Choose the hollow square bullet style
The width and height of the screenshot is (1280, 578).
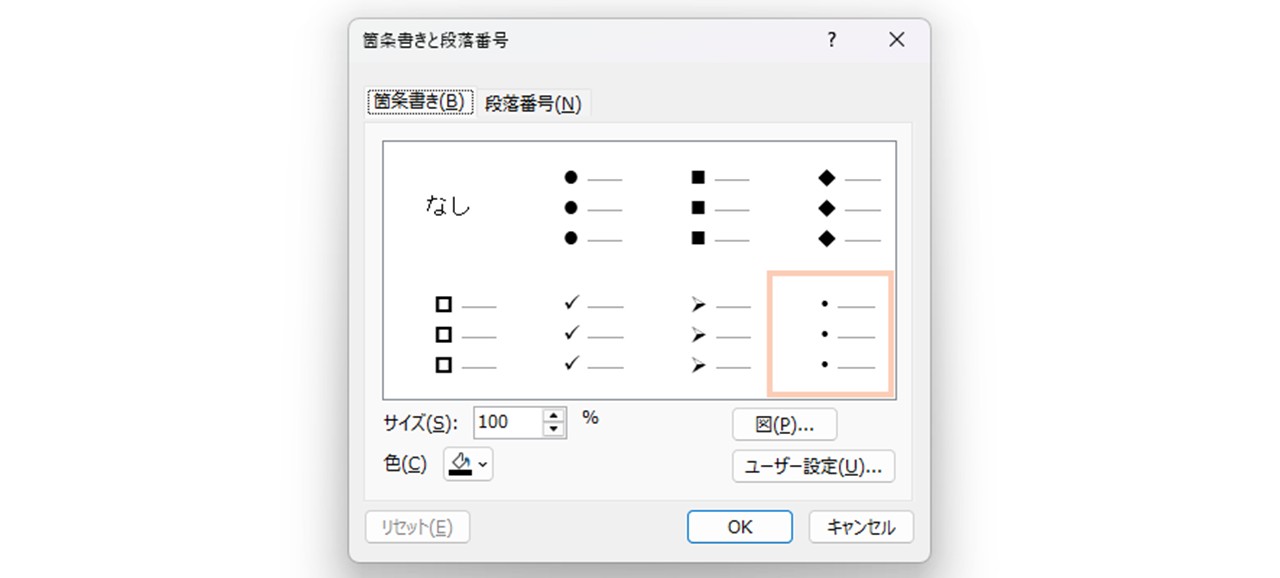(464, 335)
